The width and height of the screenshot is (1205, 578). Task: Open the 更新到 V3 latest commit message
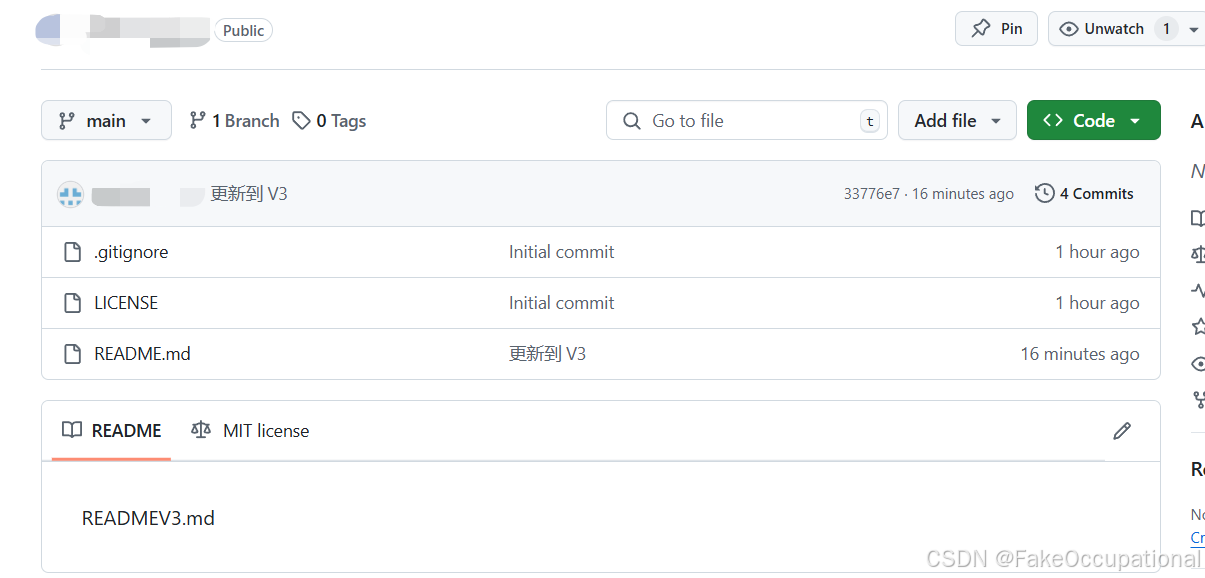[x=248, y=194]
